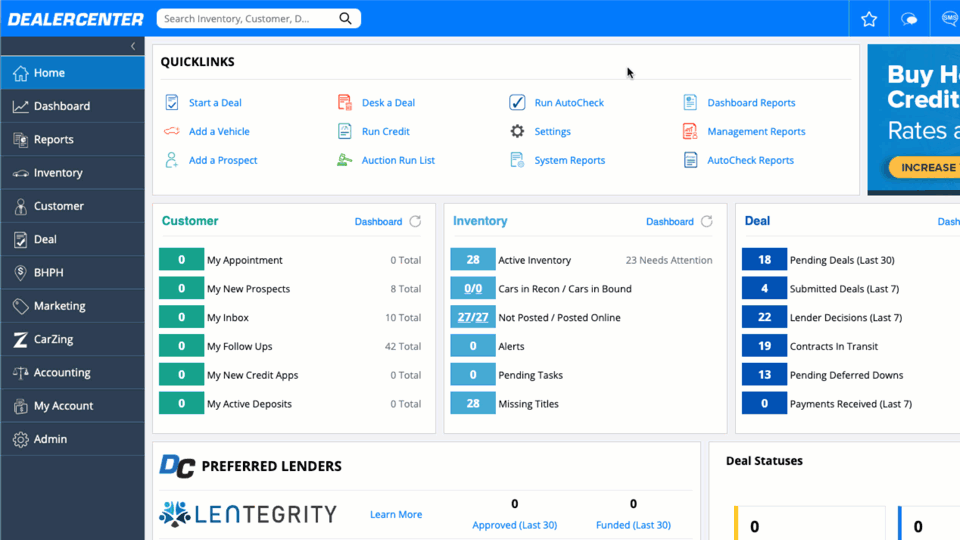The width and height of the screenshot is (960, 540).
Task: Click the Start a Deal clipboard icon
Action: [x=172, y=102]
